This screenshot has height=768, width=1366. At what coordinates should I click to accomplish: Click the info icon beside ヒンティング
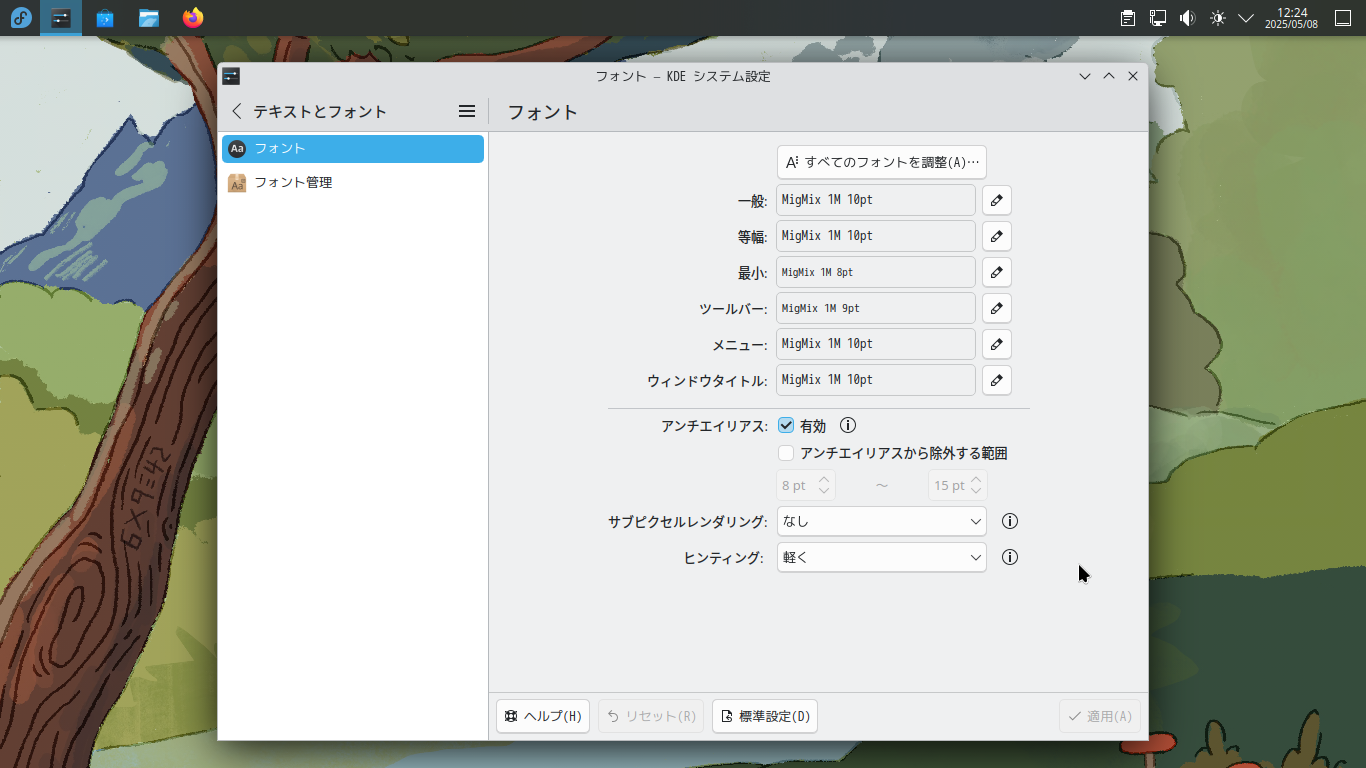click(1010, 557)
